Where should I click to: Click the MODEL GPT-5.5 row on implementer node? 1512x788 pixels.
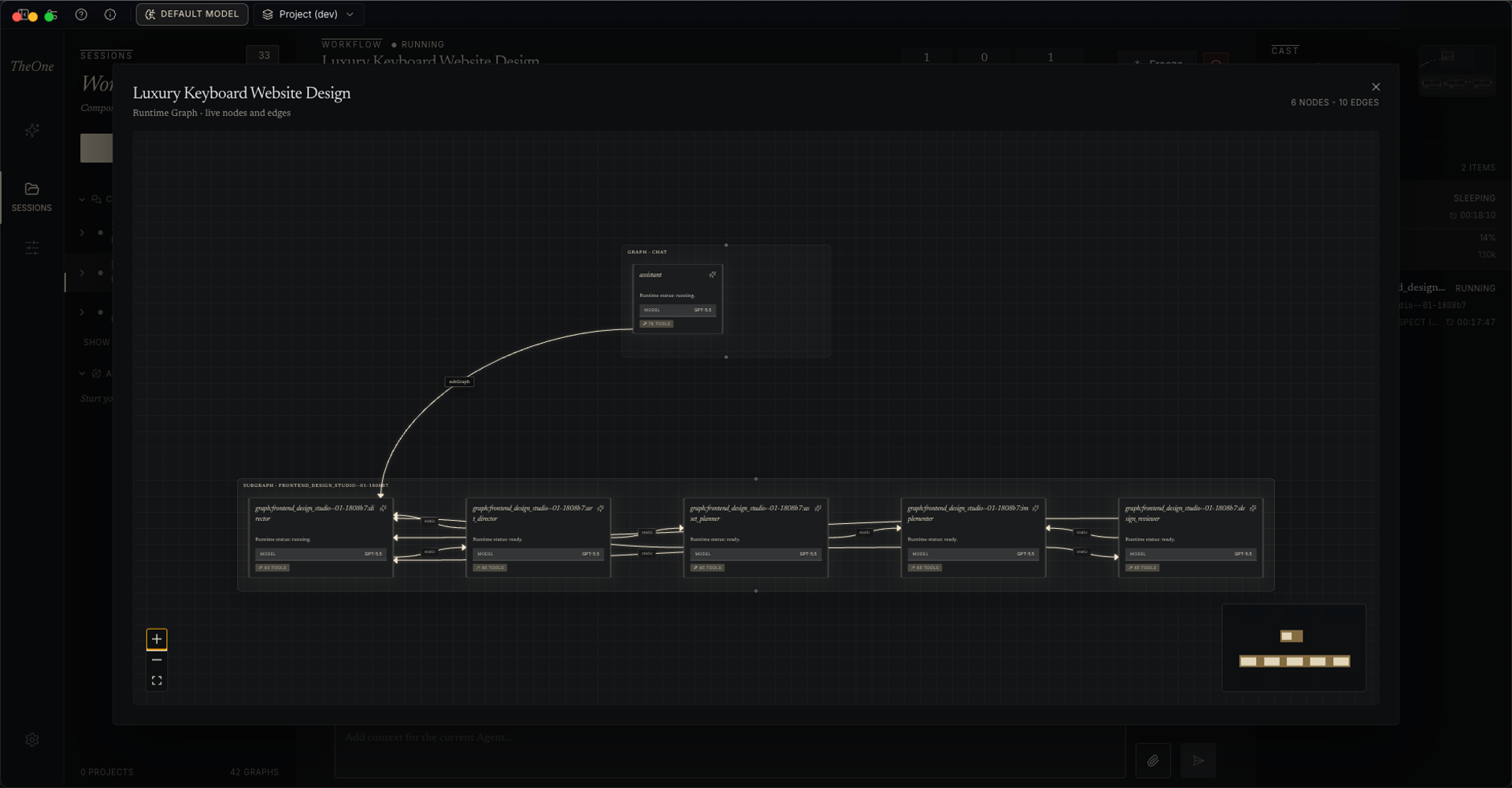tap(973, 554)
